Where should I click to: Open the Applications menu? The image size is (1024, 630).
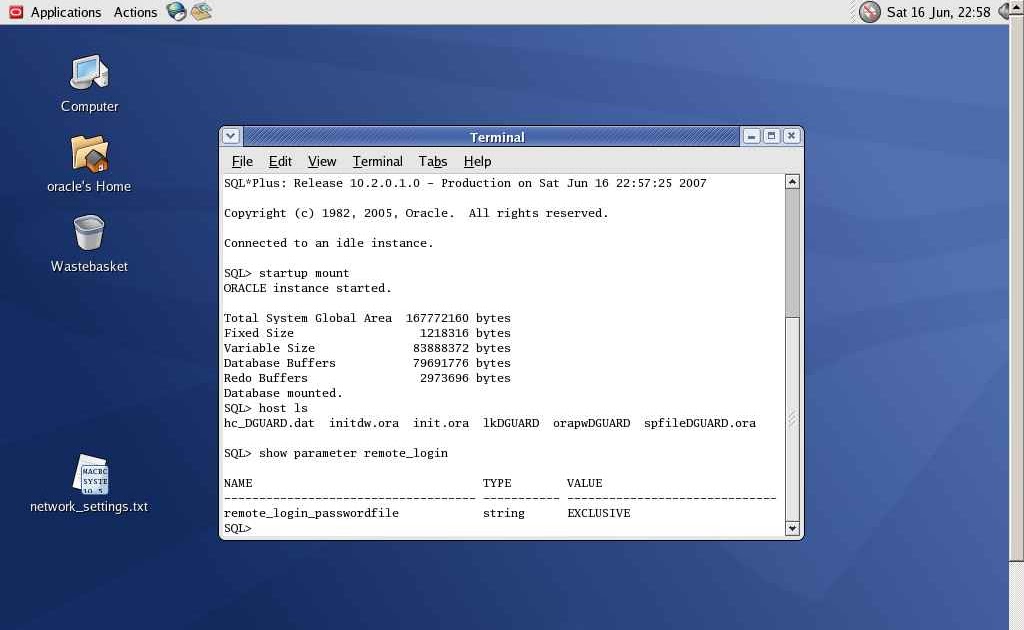point(66,12)
